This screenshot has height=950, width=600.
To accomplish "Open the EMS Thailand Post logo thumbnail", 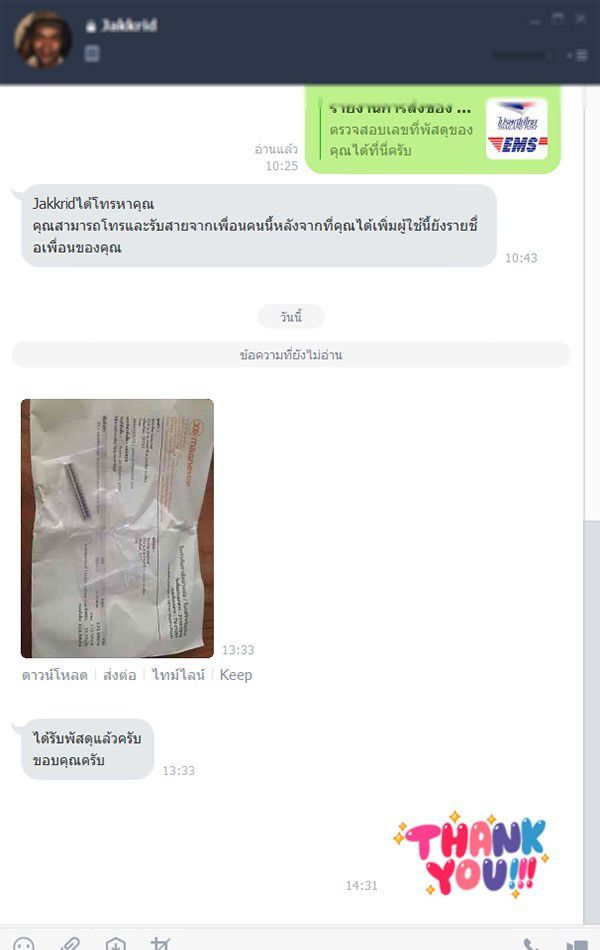I will [516, 129].
